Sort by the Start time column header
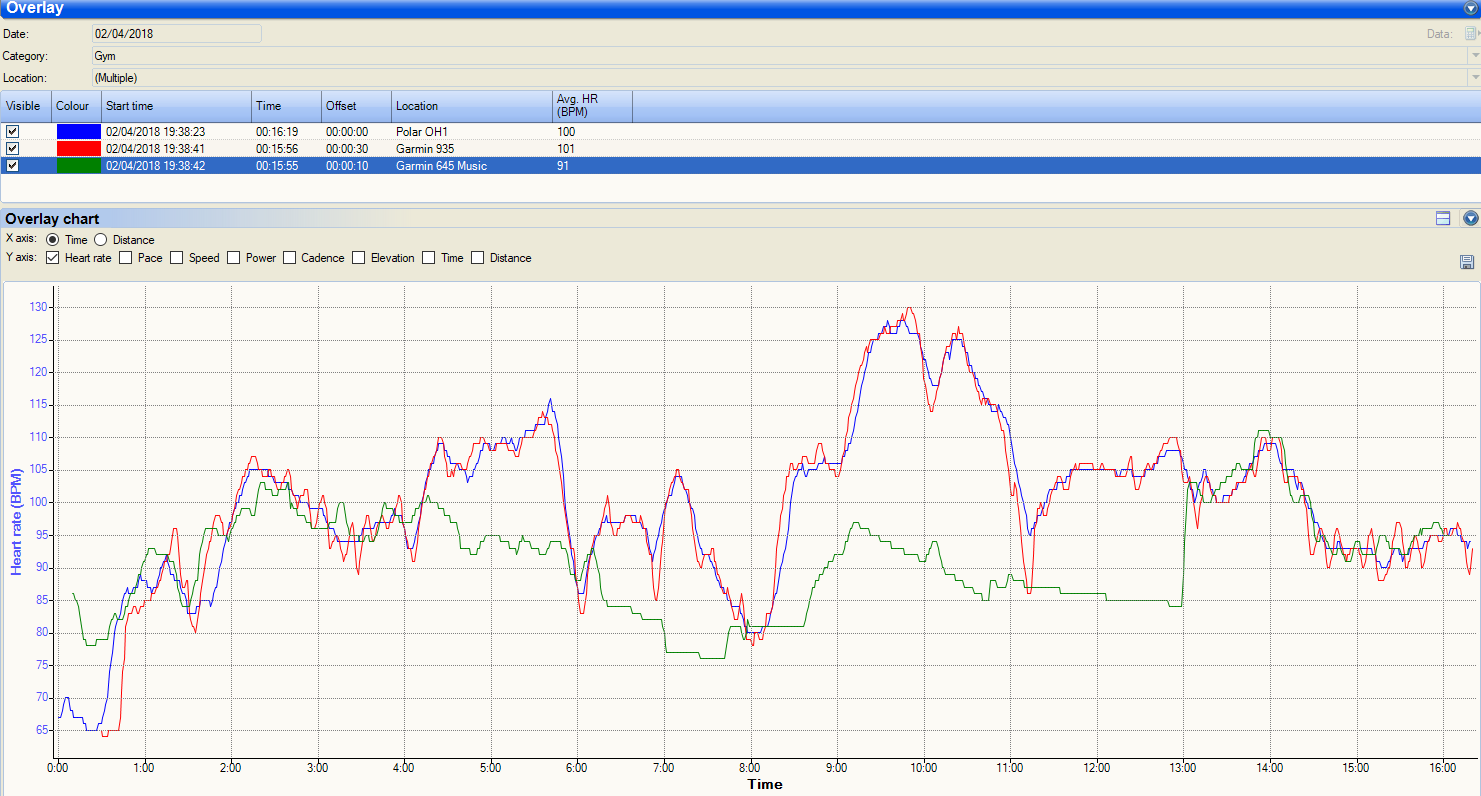Viewport: 1481px width, 796px height. pyautogui.click(x=176, y=106)
